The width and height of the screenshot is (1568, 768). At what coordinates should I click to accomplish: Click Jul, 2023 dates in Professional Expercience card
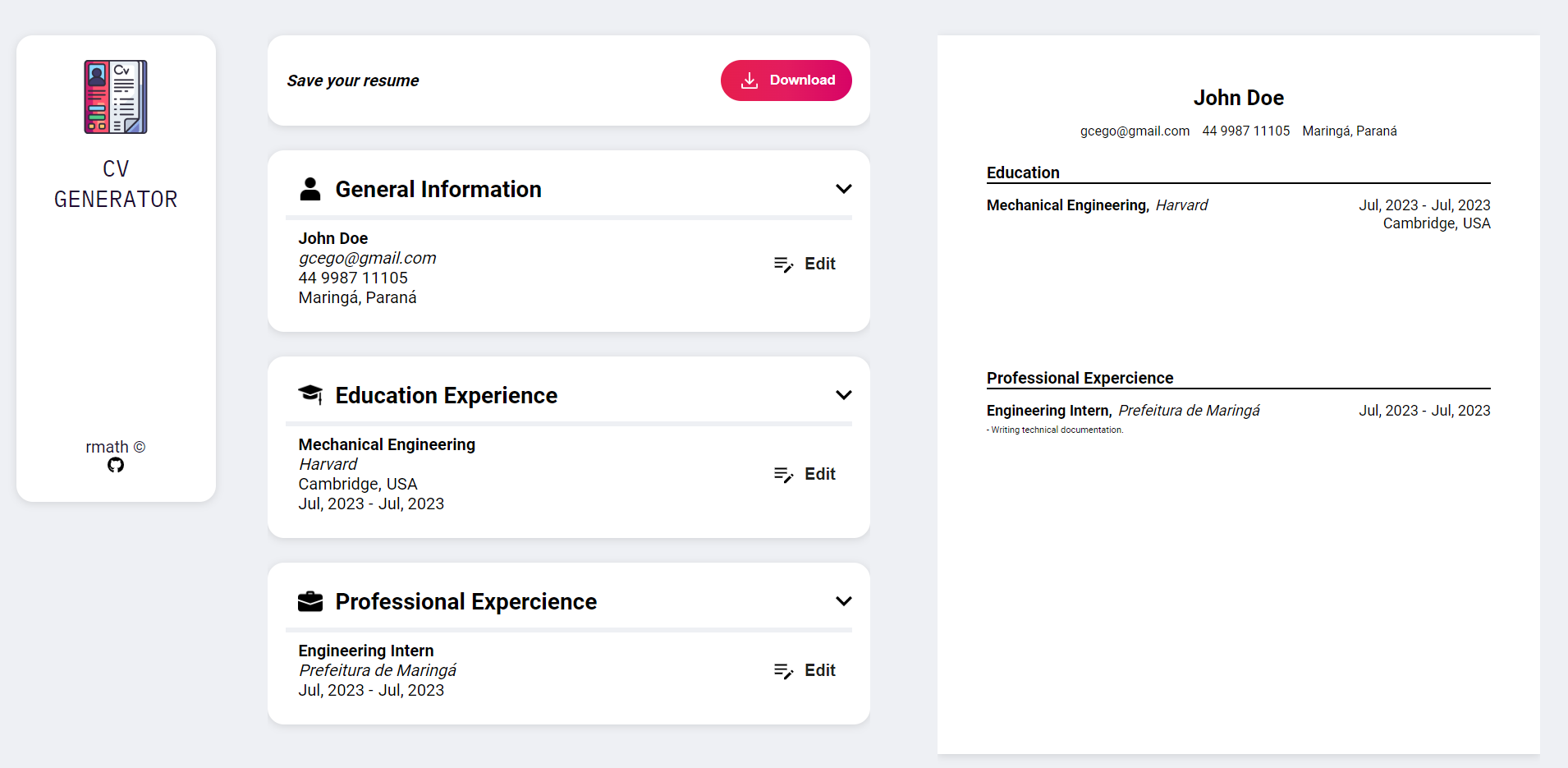tap(371, 690)
